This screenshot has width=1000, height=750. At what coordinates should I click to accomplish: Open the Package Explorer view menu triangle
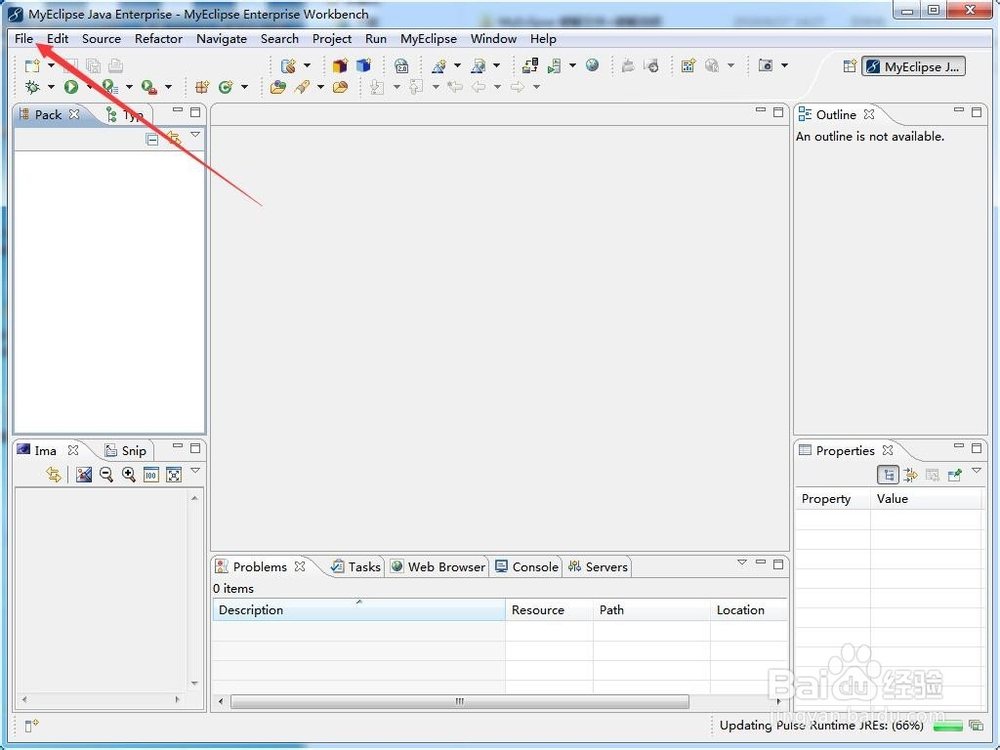[x=195, y=135]
